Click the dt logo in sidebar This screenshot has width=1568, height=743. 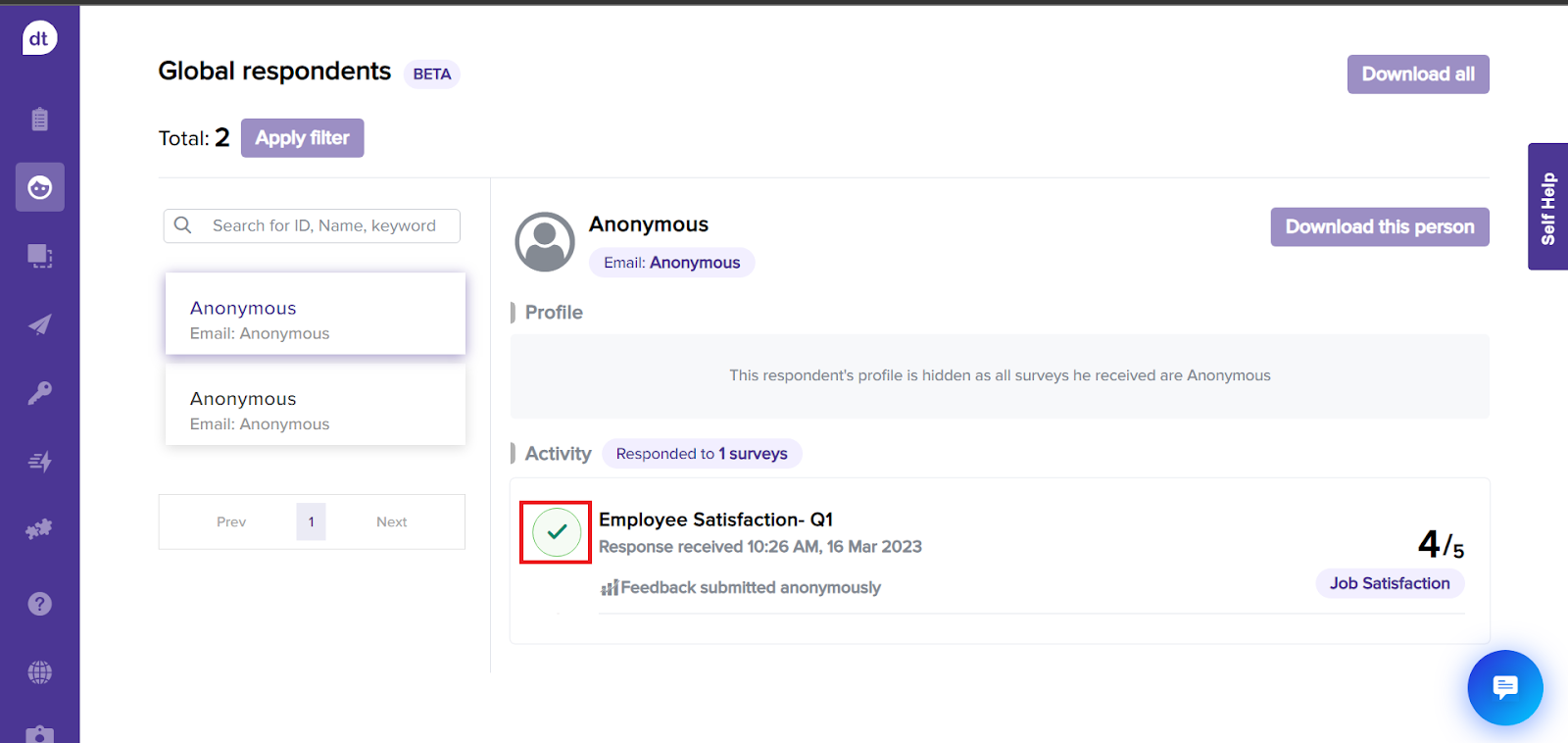[x=39, y=39]
